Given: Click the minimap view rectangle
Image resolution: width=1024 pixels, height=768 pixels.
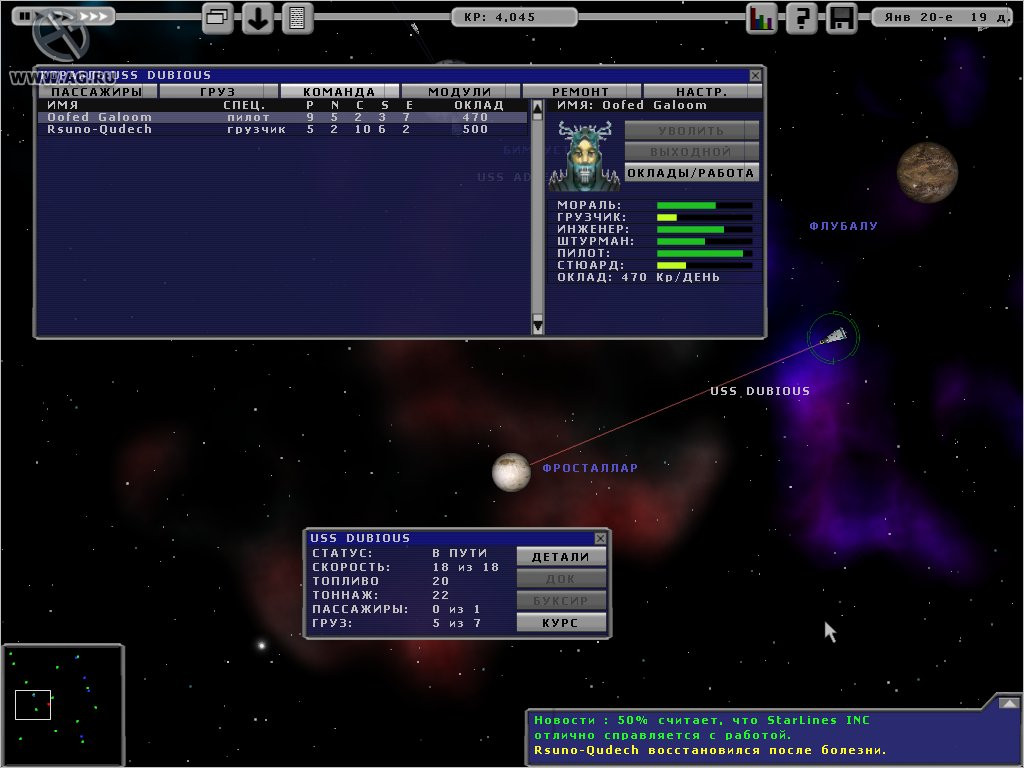Looking at the screenshot, I should (x=33, y=705).
